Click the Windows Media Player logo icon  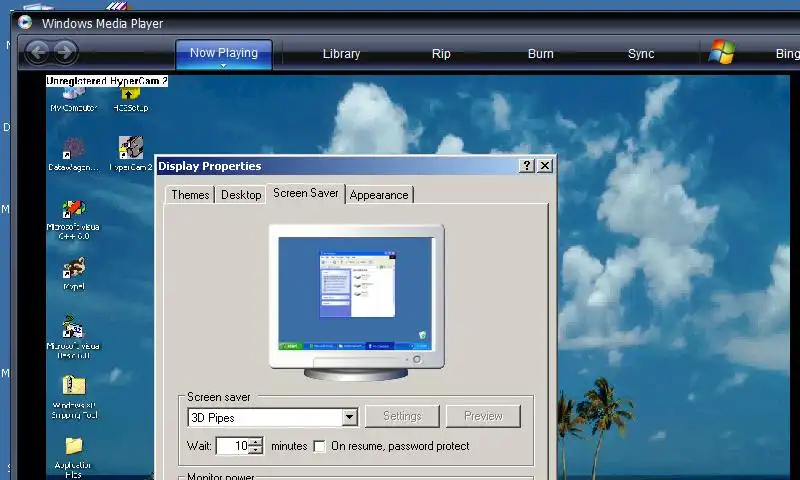(24, 23)
